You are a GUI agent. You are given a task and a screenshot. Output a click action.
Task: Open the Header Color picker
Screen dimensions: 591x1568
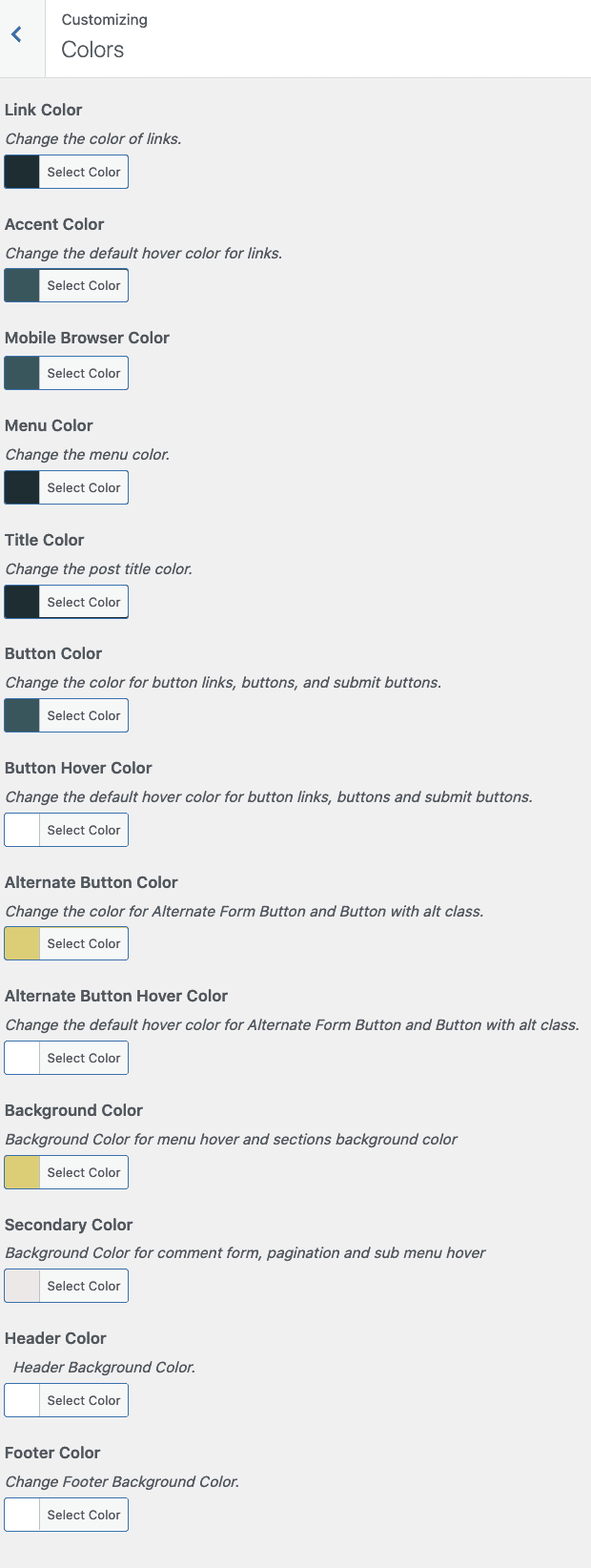tap(83, 1399)
